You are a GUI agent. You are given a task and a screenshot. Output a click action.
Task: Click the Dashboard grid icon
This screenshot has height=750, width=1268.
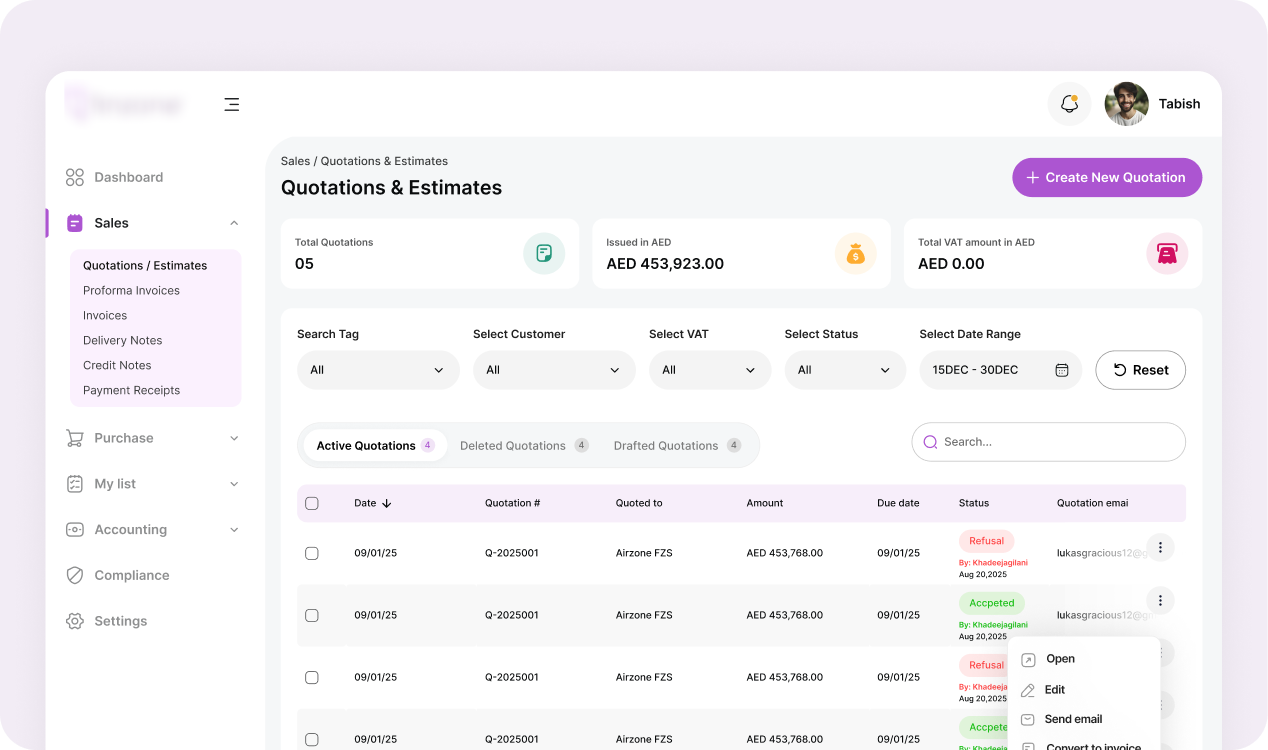[75, 177]
